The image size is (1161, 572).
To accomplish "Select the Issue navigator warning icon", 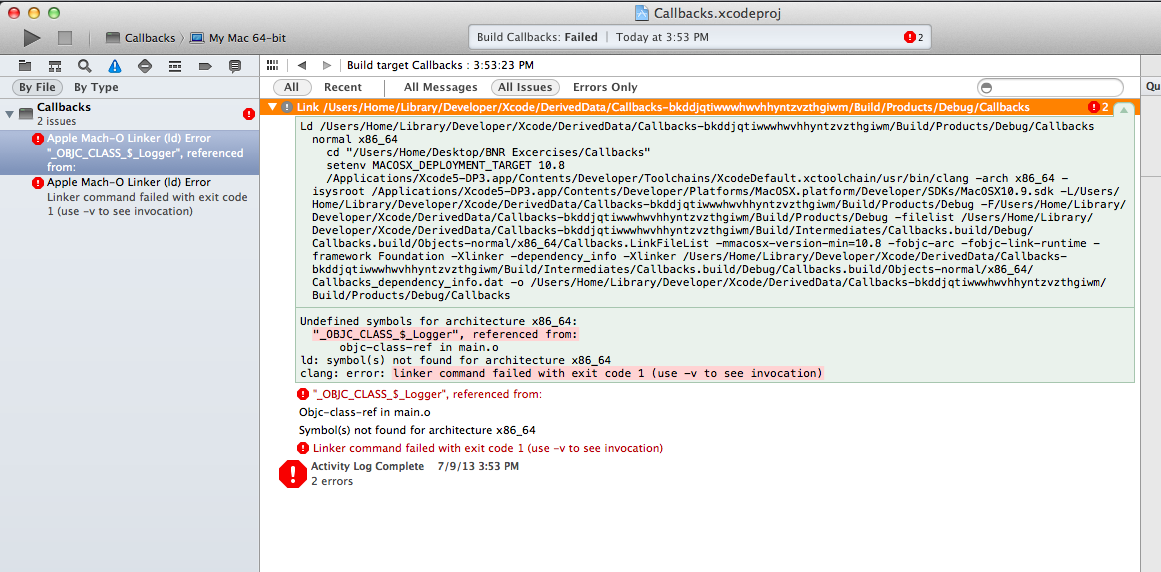I will (x=115, y=66).
